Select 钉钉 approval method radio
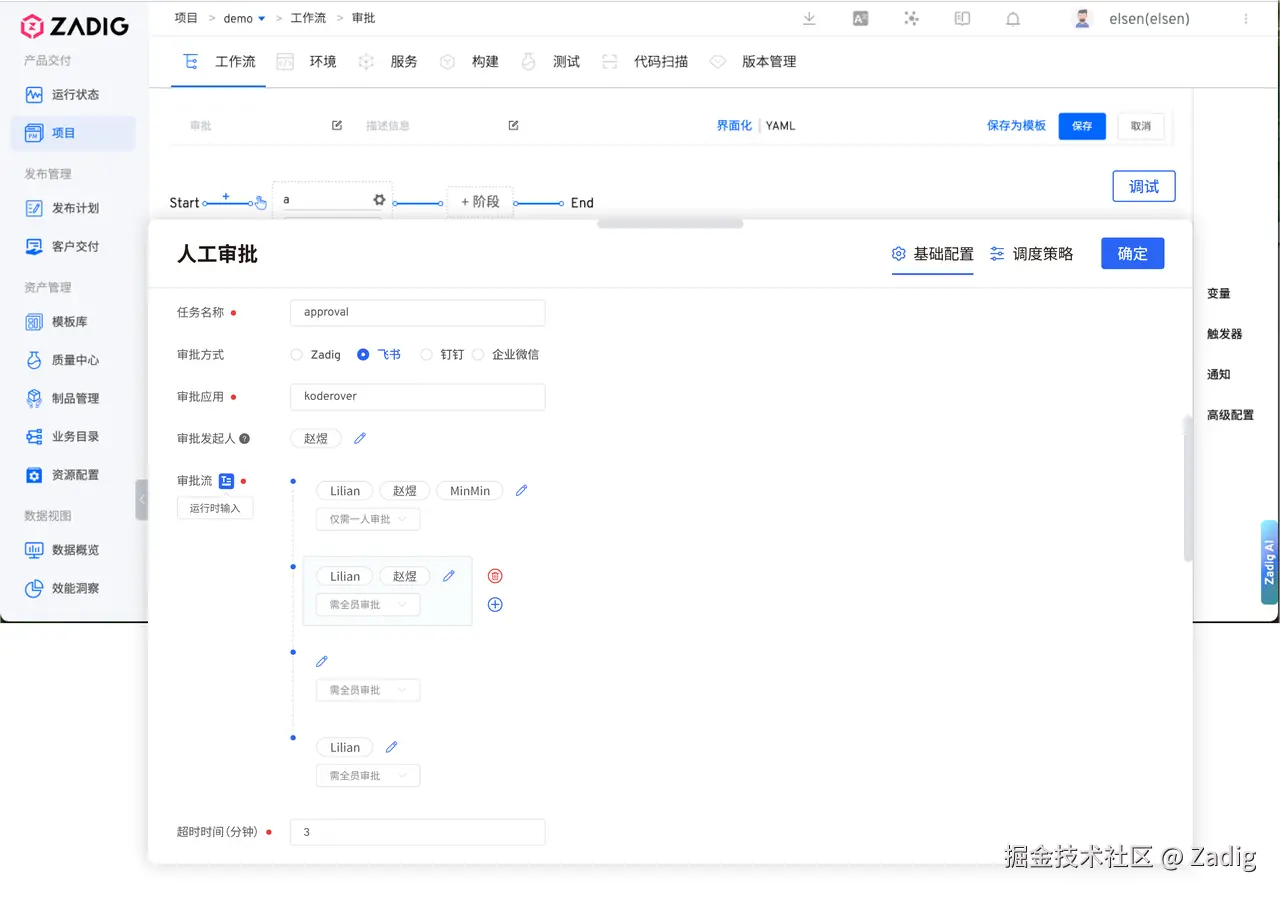The image size is (1280, 897). pos(426,354)
